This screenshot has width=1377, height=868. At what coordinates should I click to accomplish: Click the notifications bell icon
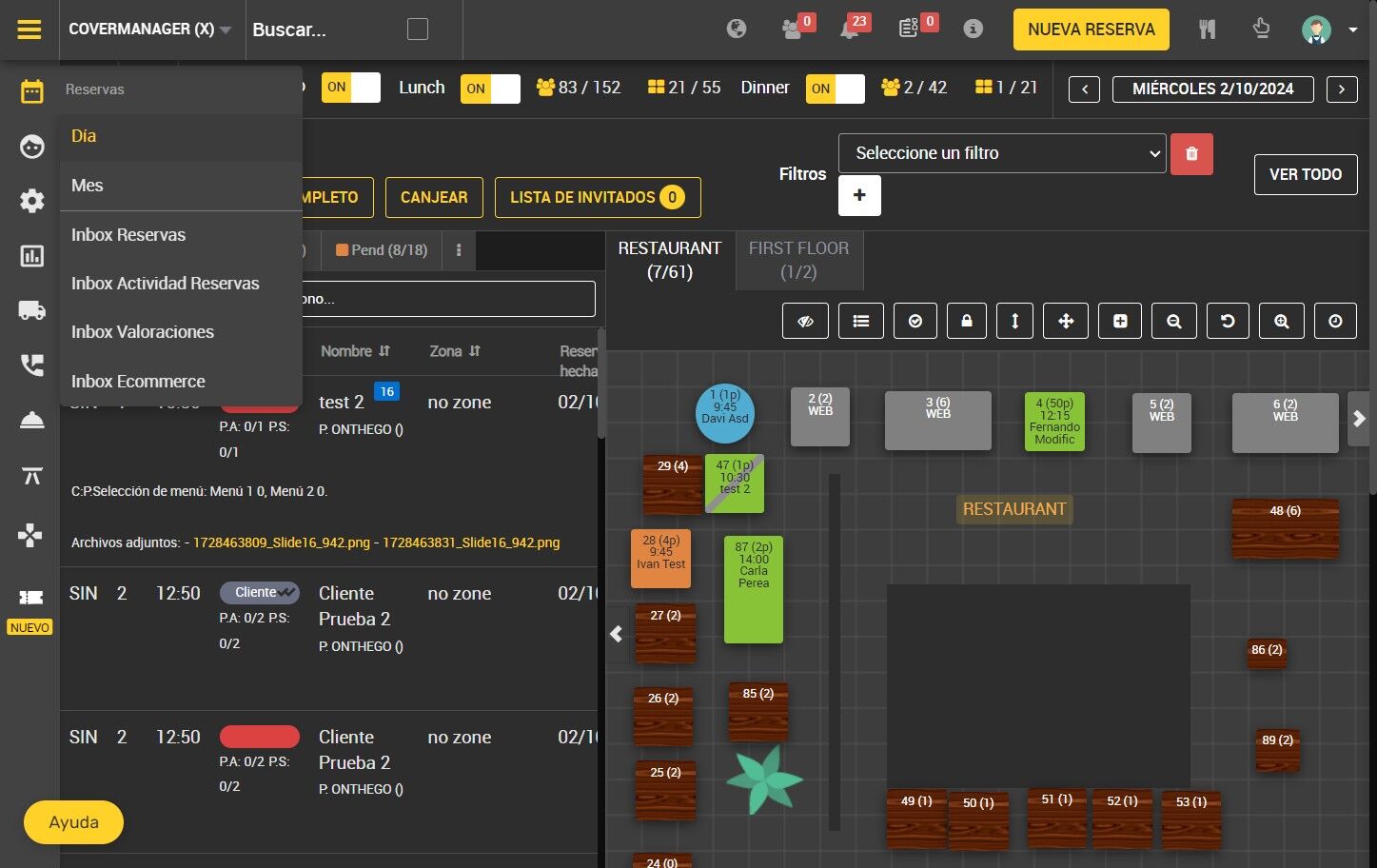point(849,30)
